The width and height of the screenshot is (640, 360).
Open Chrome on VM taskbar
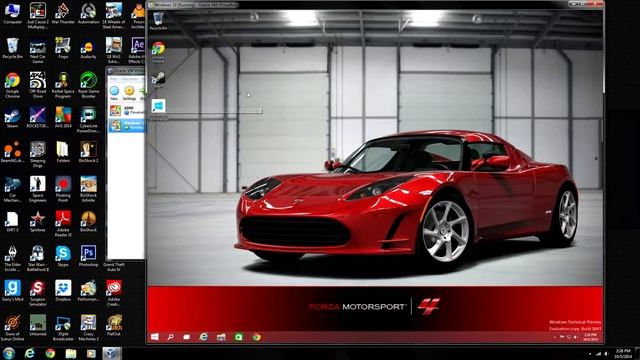coord(256,337)
